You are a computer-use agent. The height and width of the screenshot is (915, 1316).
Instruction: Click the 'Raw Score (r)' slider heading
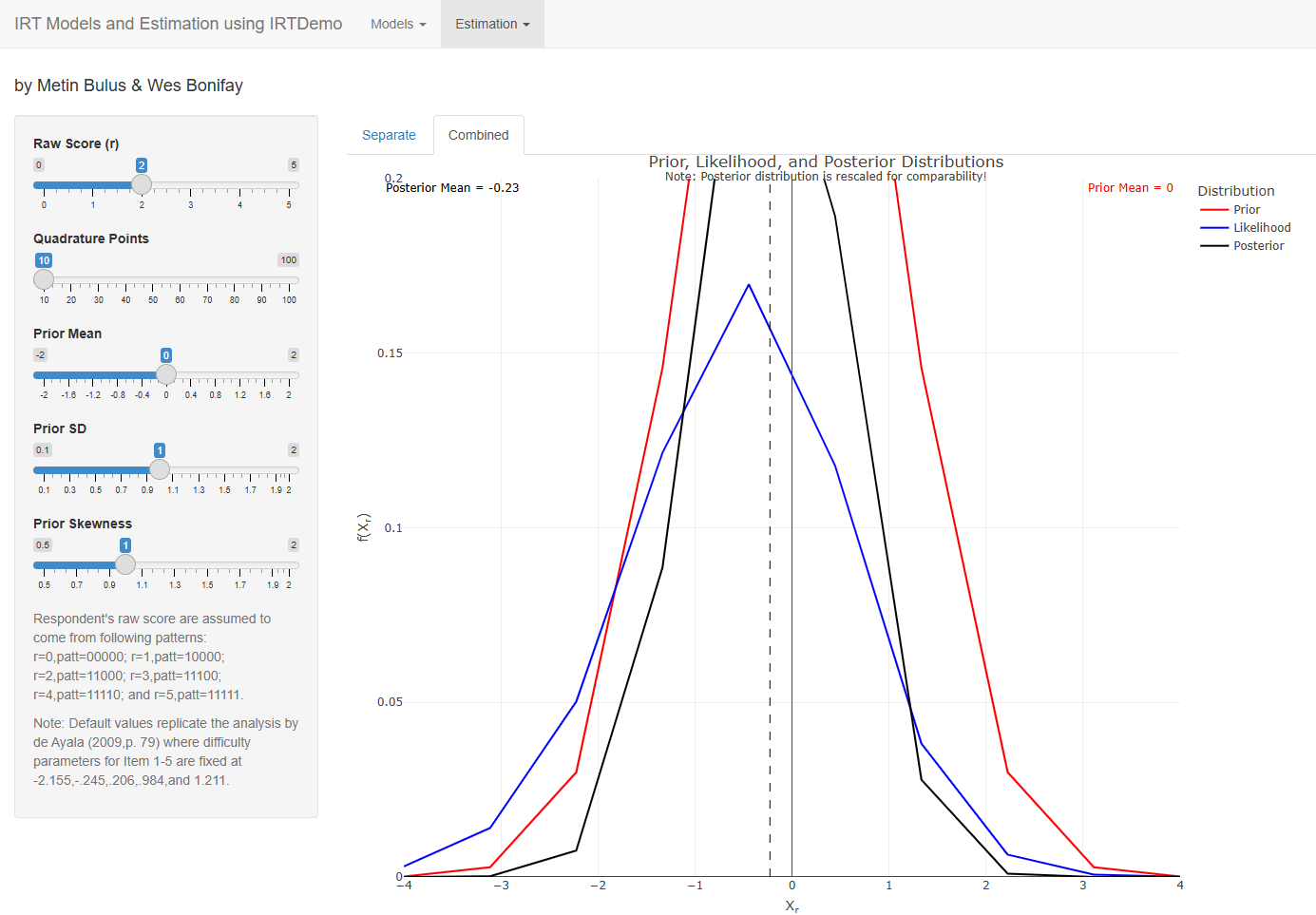tap(76, 143)
